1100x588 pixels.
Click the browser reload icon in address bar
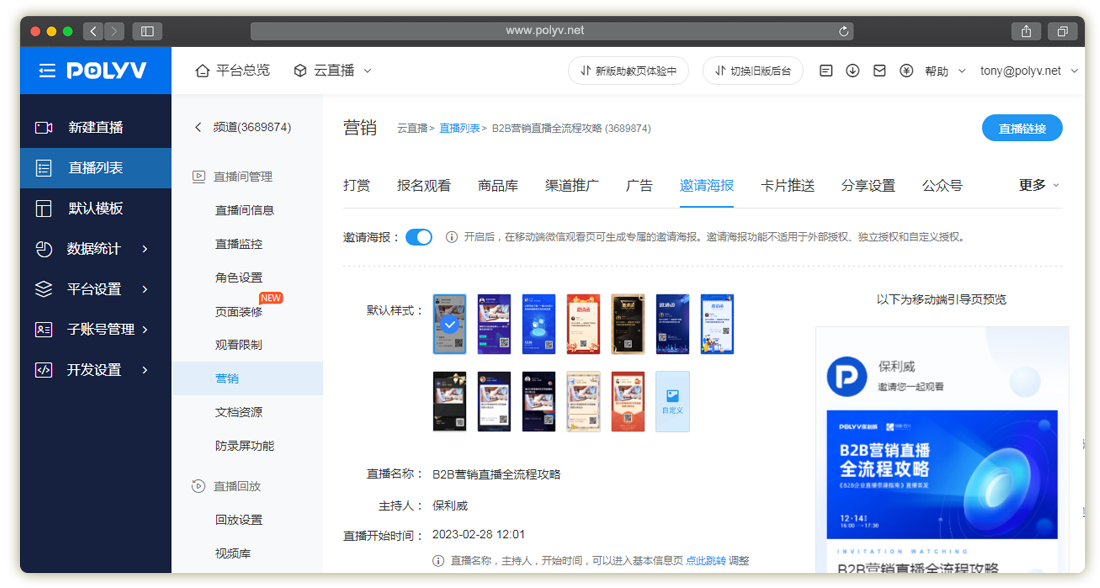tap(845, 31)
